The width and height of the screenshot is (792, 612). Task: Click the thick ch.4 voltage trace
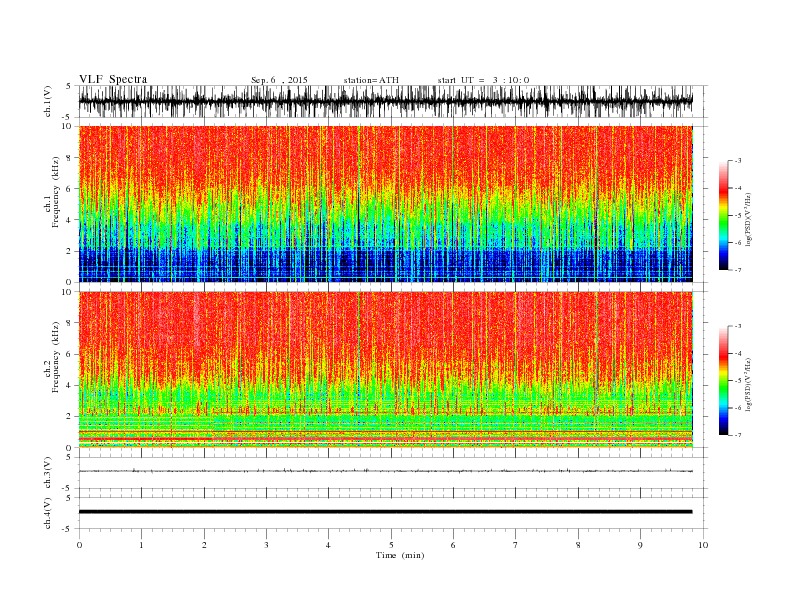pos(385,512)
